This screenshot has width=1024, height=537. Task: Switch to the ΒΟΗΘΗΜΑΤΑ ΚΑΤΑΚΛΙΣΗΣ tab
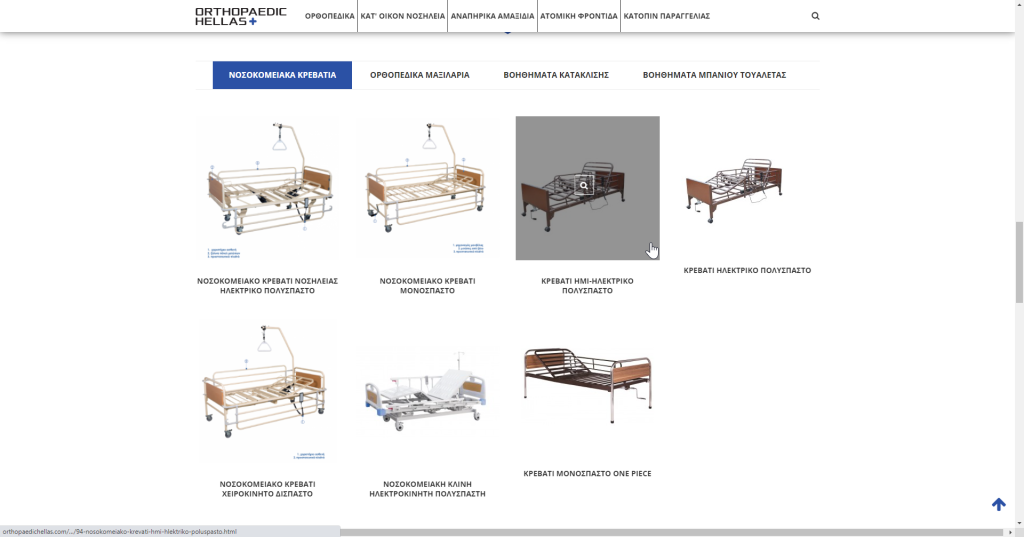tap(556, 75)
